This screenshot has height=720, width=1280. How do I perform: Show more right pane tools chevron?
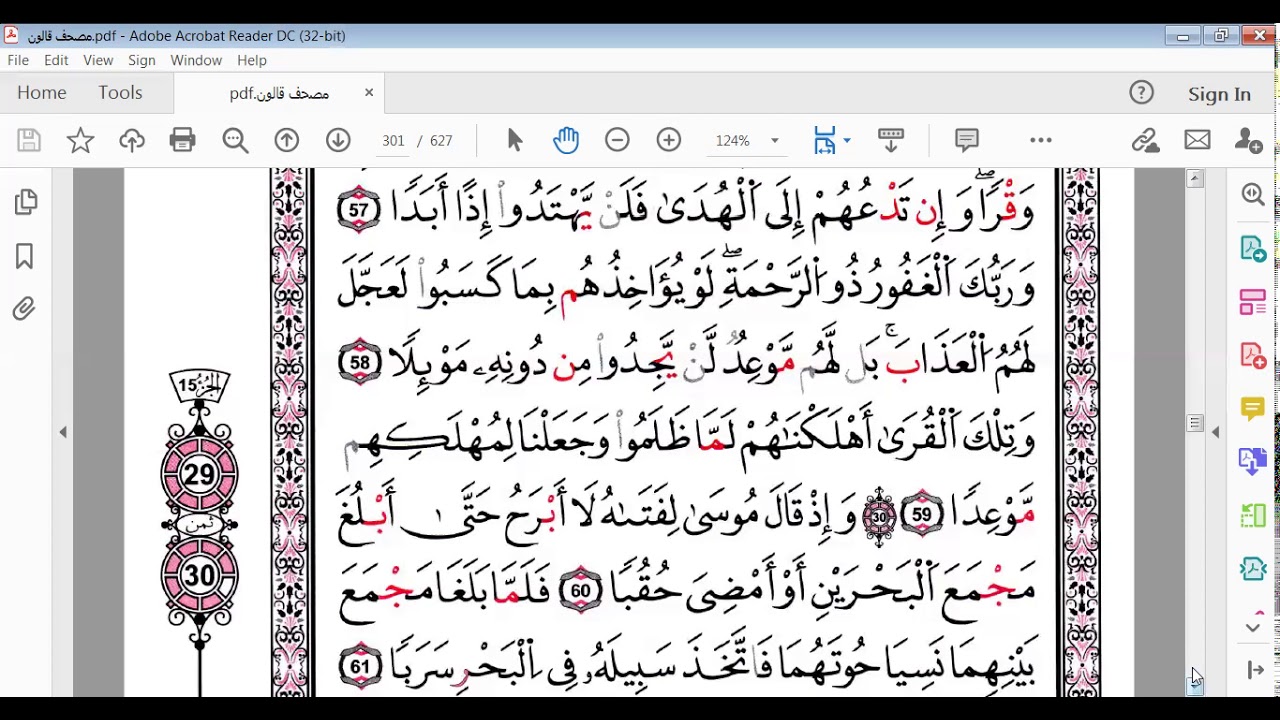coord(1253,627)
